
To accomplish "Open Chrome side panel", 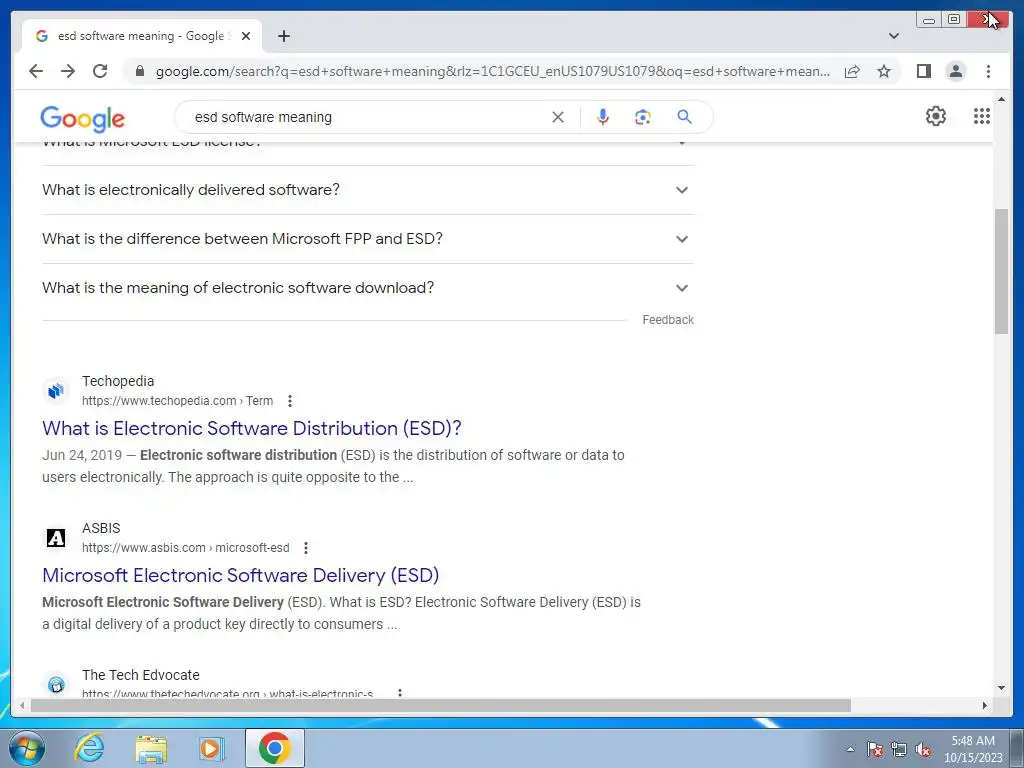I will point(923,71).
